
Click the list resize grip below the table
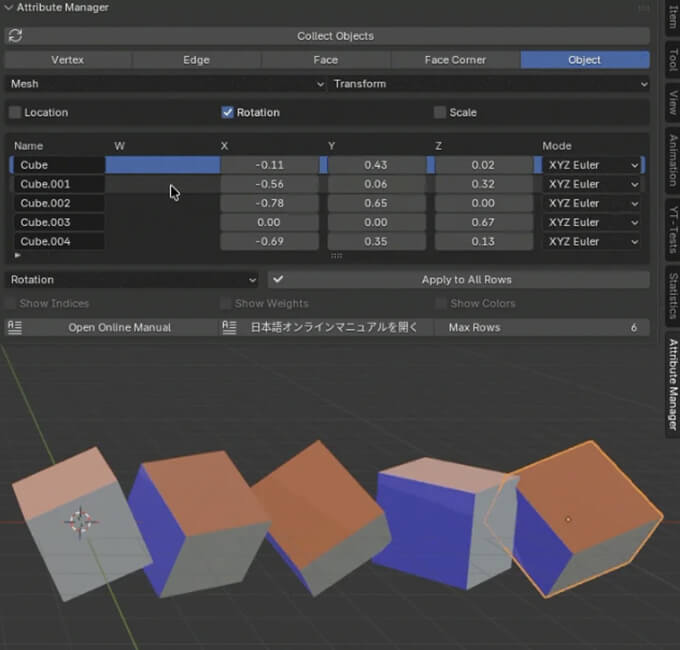tap(336, 256)
